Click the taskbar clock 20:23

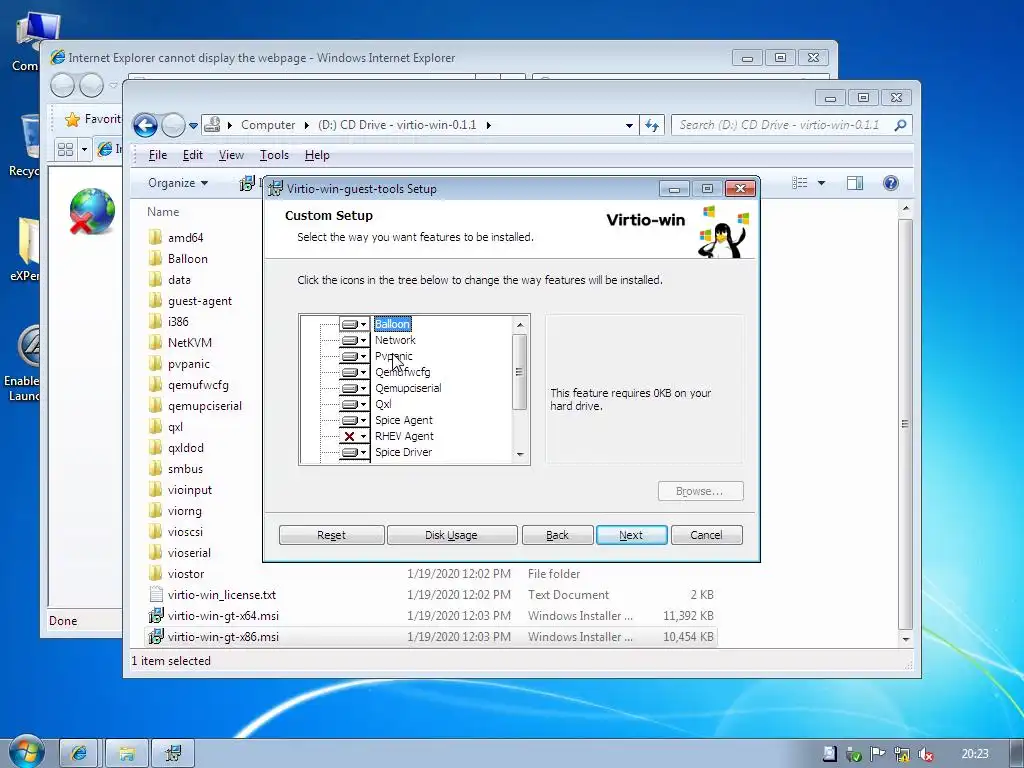[975, 754]
